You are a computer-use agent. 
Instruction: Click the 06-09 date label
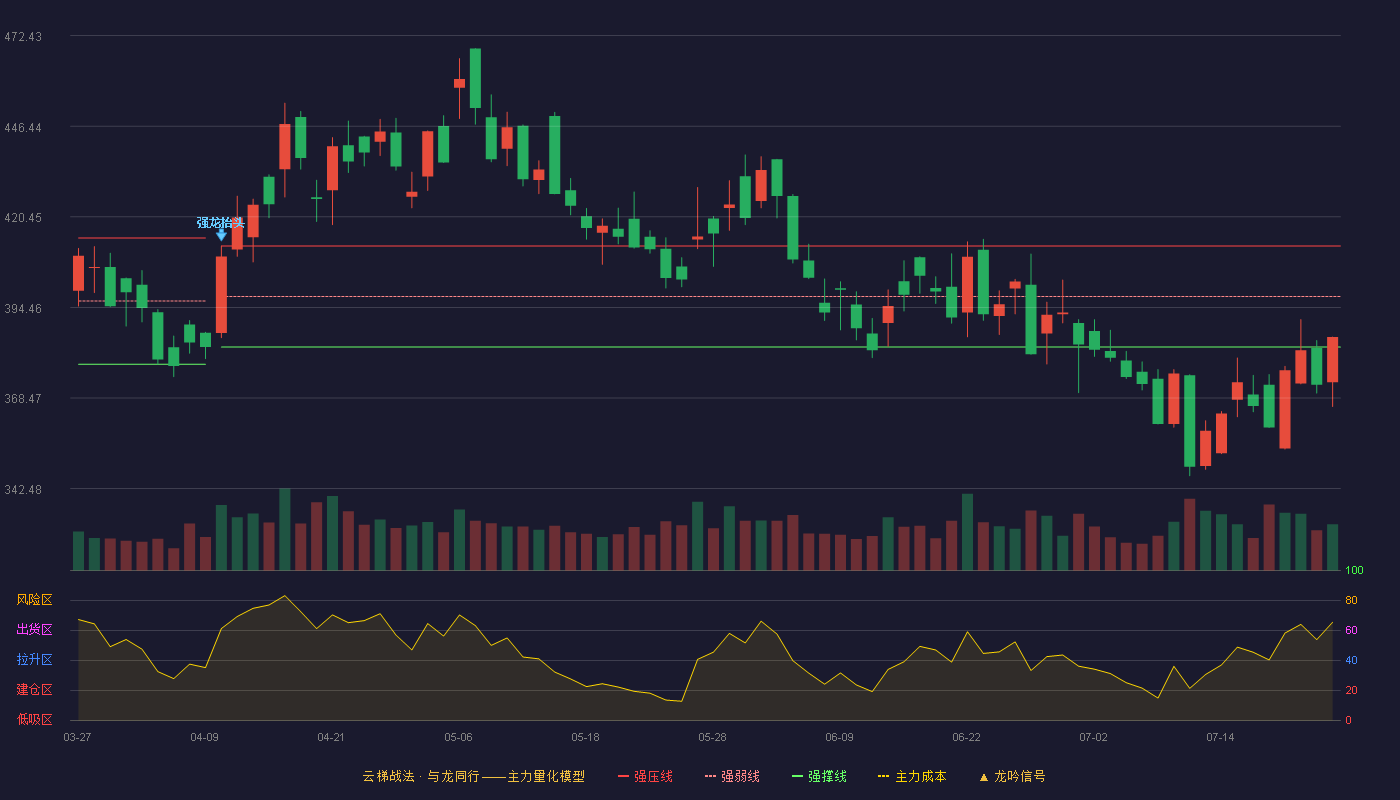pos(839,737)
